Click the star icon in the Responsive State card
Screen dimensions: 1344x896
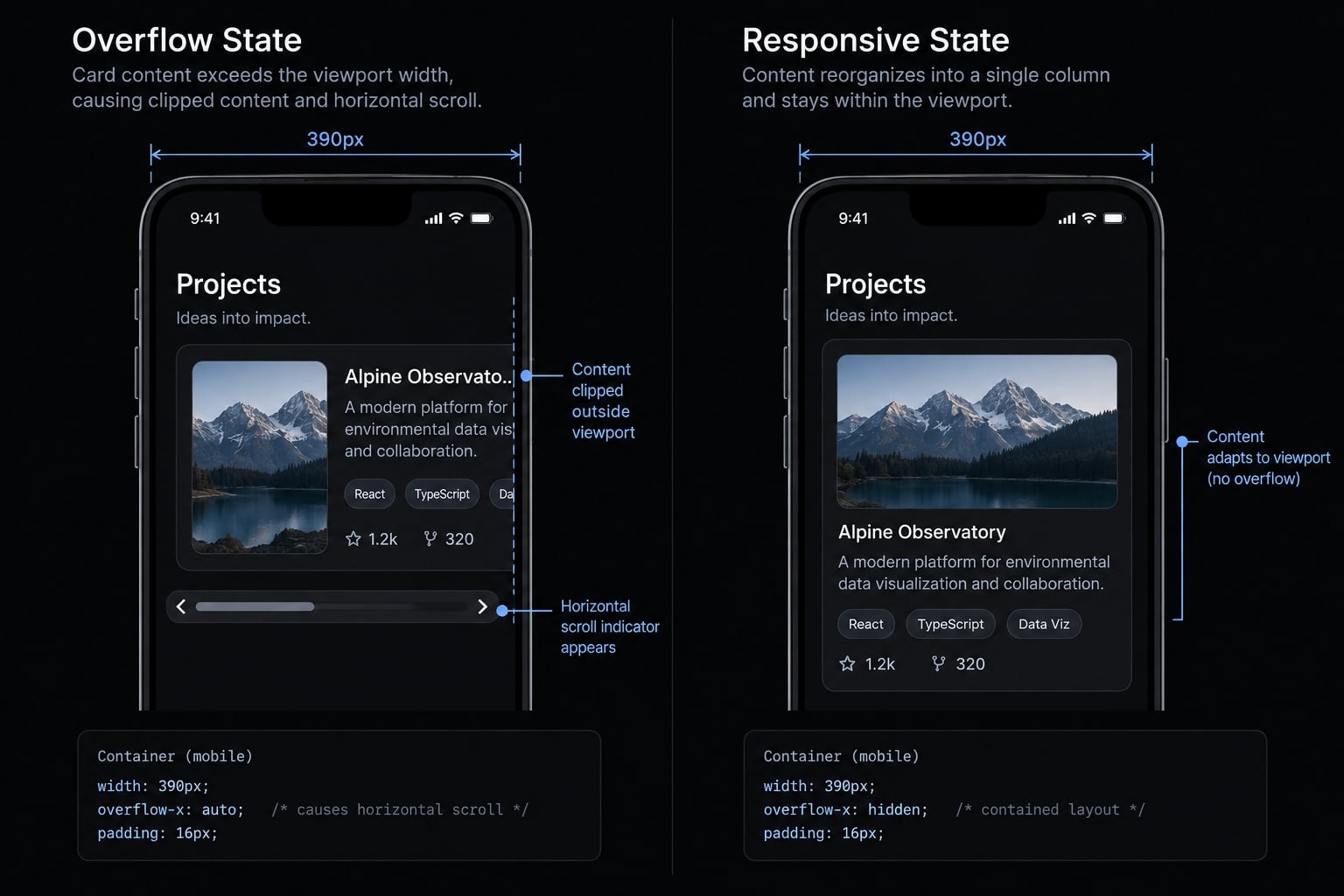click(x=847, y=664)
